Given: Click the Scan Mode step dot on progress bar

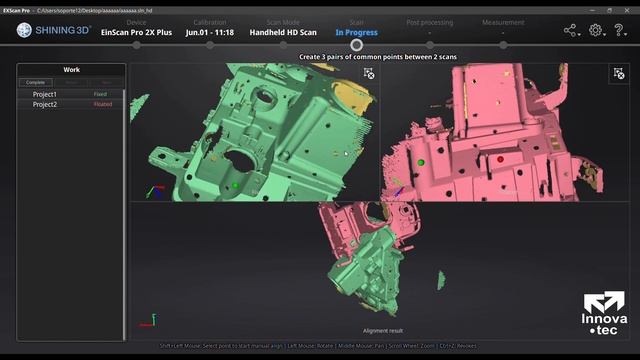Looking at the screenshot, I should tap(283, 45).
